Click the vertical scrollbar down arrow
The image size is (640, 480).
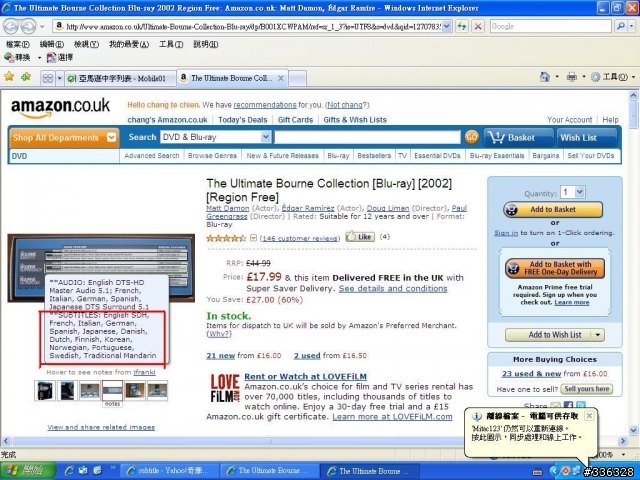coord(633,430)
